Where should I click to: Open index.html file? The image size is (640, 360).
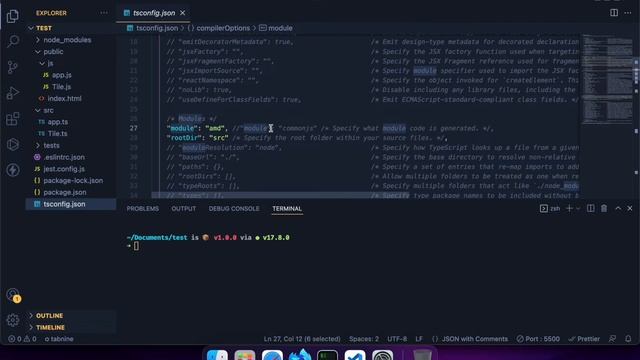tap(64, 98)
